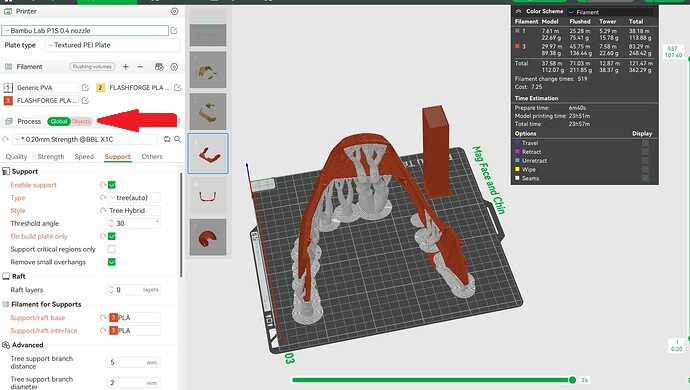Image resolution: width=690 pixels, height=390 pixels.
Task: Show Wipe moves in display options
Action: coord(645,169)
